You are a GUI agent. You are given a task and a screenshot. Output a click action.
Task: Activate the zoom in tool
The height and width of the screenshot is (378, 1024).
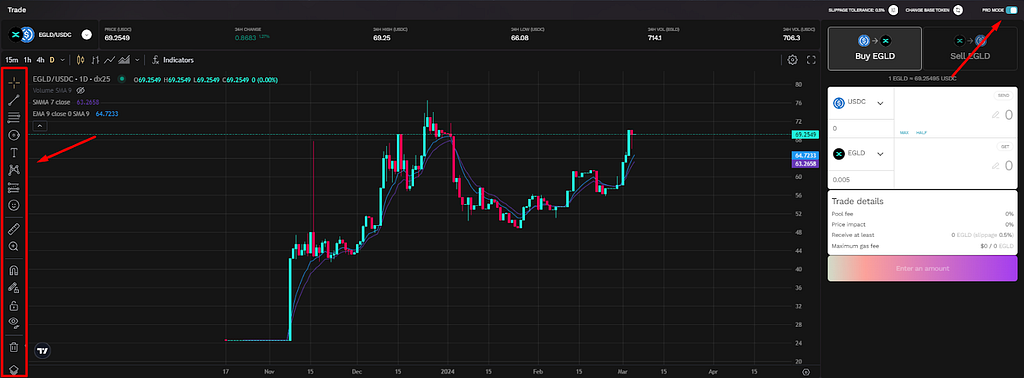coord(14,246)
